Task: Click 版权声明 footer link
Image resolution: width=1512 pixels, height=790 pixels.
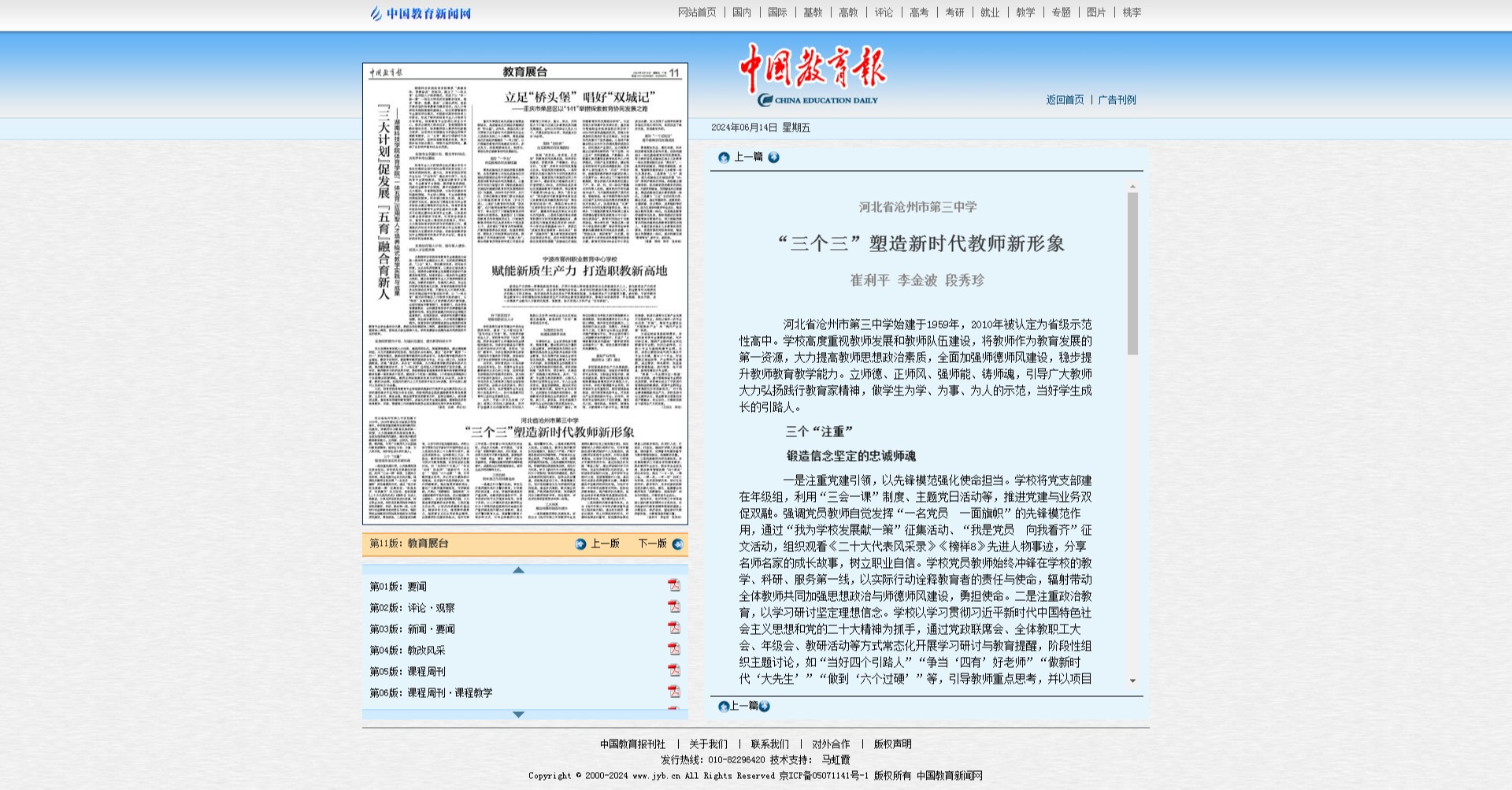Action: tap(892, 744)
